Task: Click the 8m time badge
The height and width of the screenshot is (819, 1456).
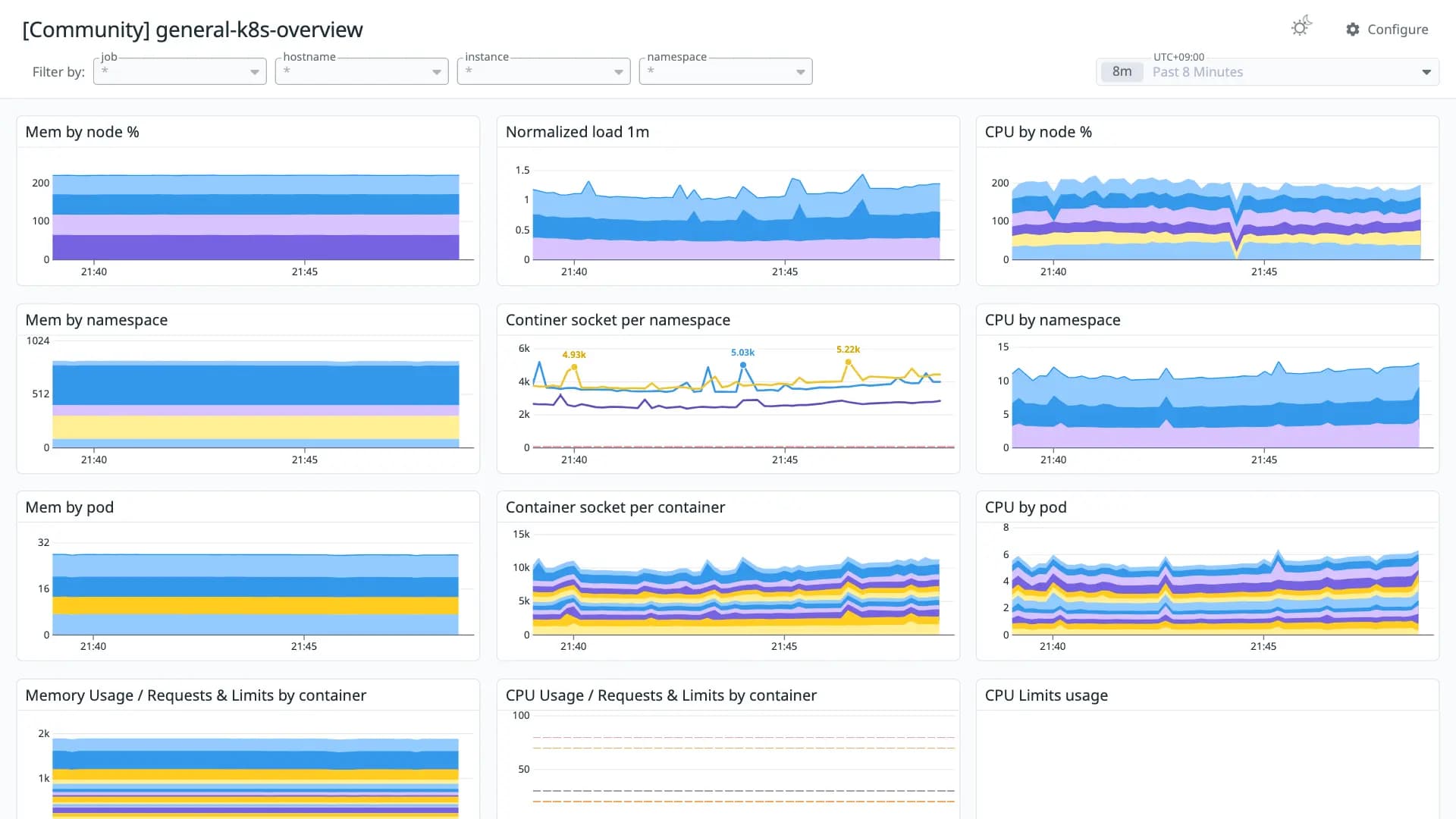Action: pyautogui.click(x=1122, y=72)
